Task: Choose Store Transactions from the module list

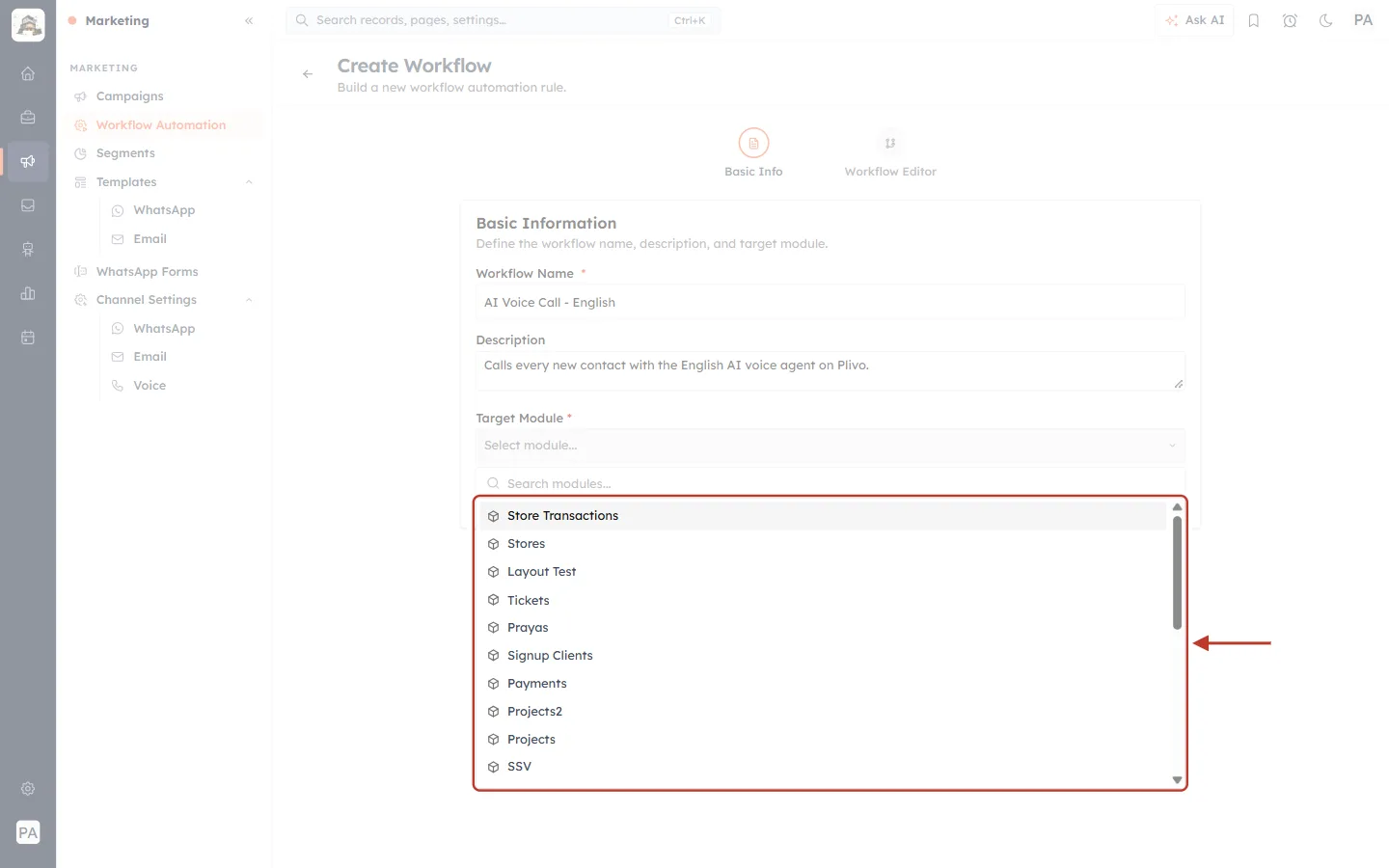Action: click(x=822, y=516)
